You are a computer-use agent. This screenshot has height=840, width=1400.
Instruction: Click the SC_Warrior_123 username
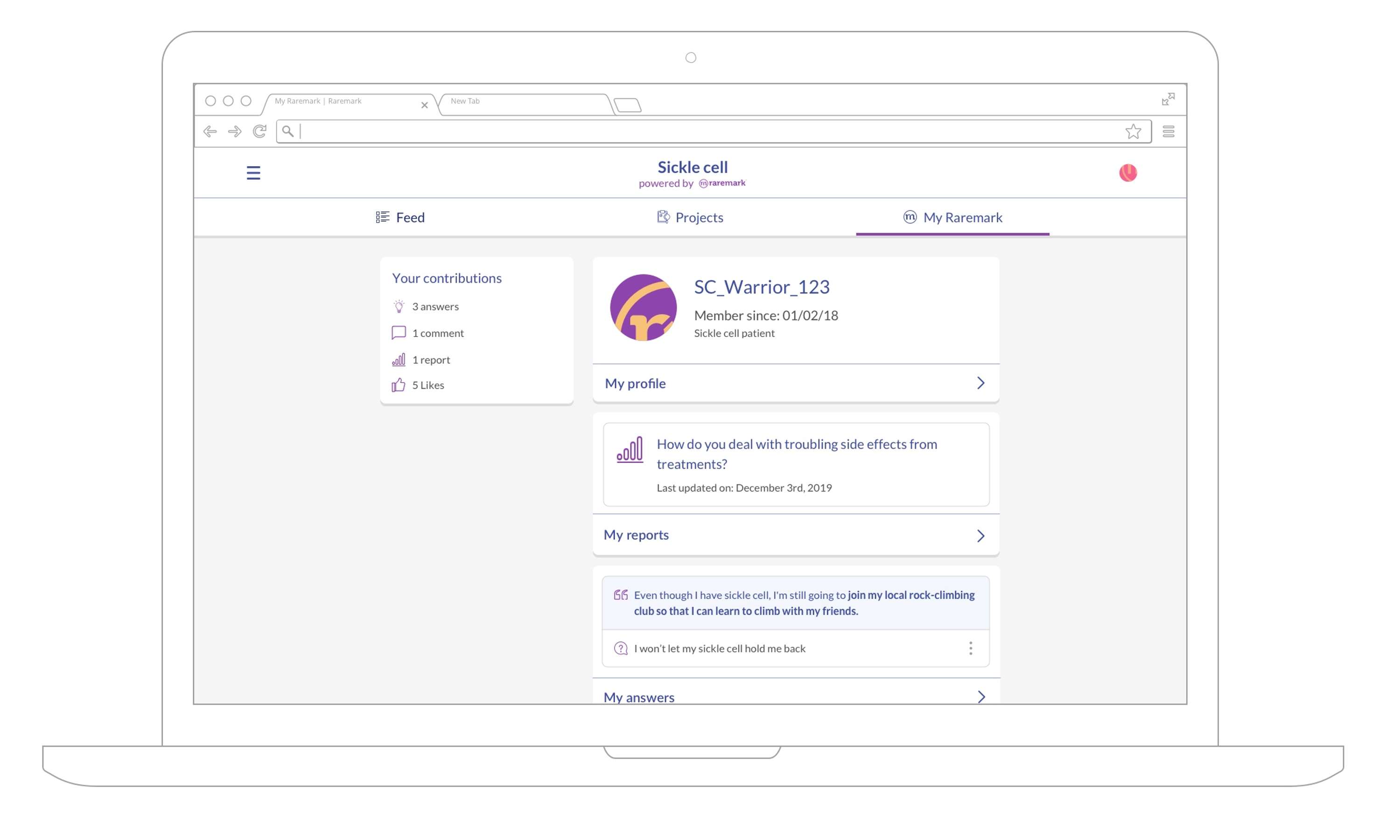[x=762, y=287]
